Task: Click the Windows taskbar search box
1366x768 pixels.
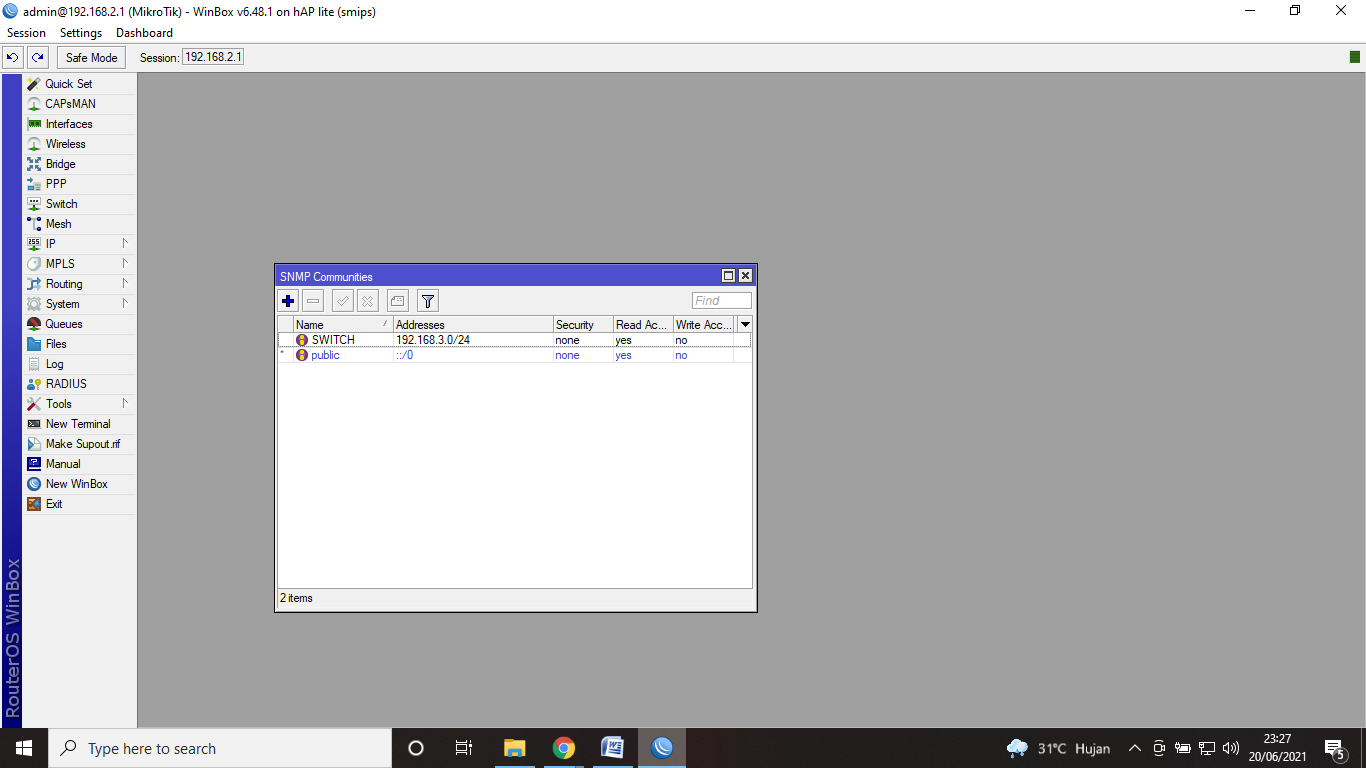Action: pyautogui.click(x=220, y=748)
